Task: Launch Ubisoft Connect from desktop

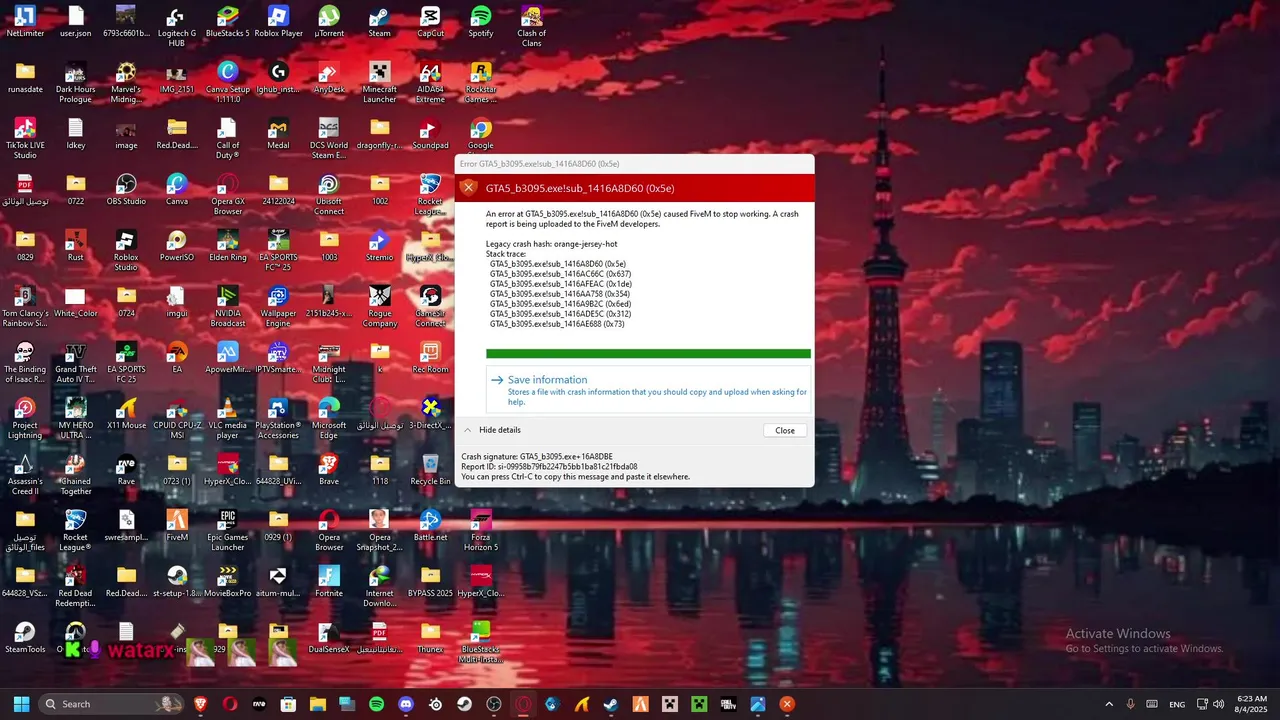Action: [x=329, y=194]
